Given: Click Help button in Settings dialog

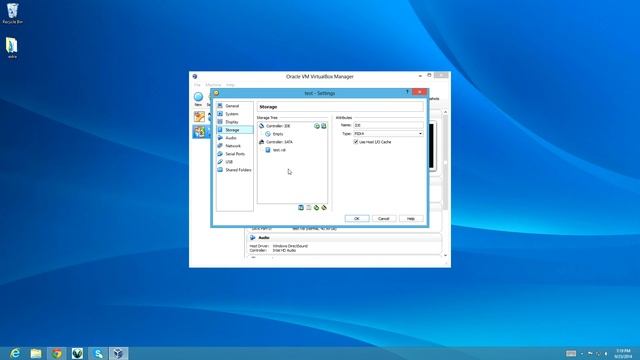Looking at the screenshot, I should coord(411,219).
